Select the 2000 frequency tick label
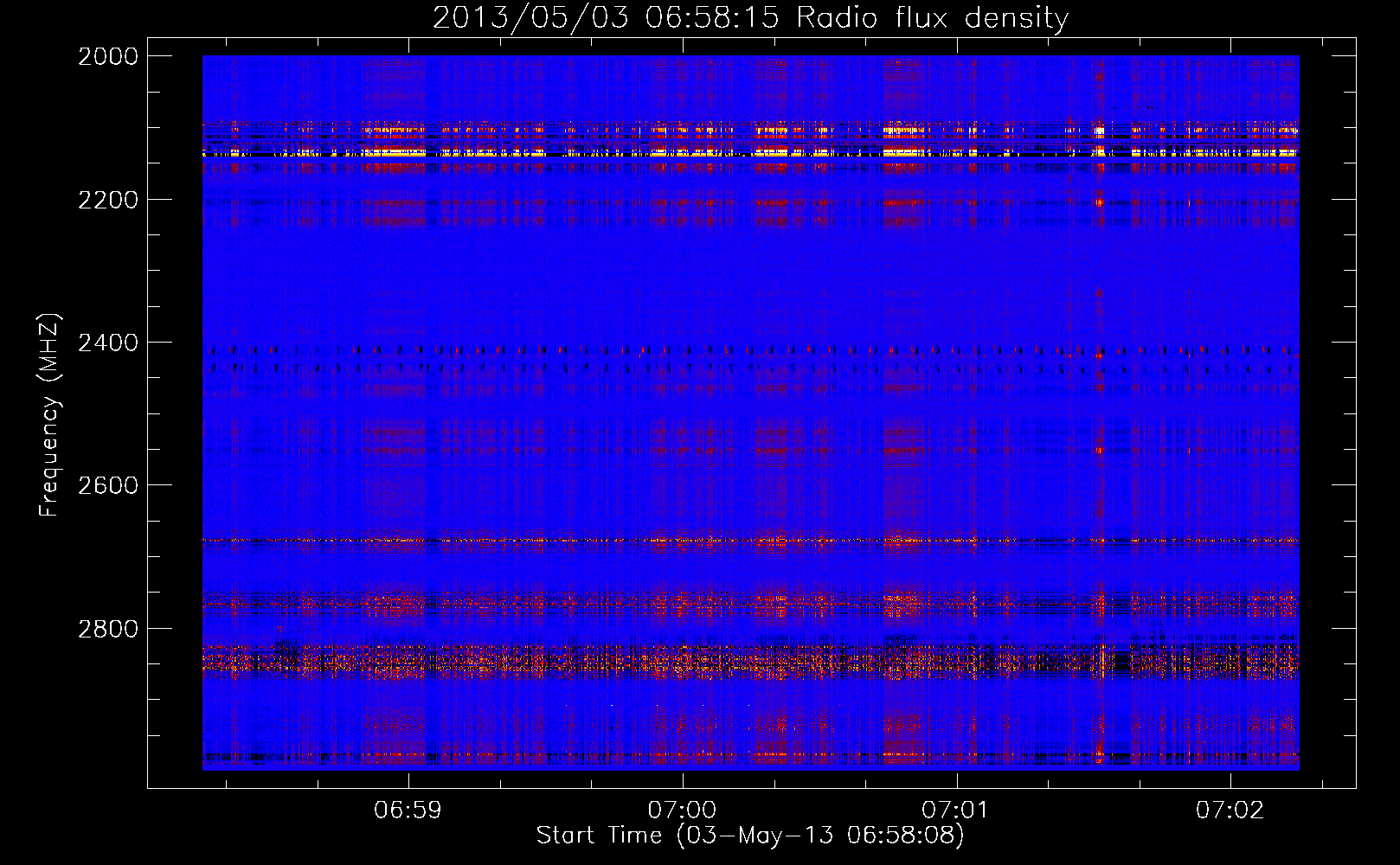 (x=108, y=56)
